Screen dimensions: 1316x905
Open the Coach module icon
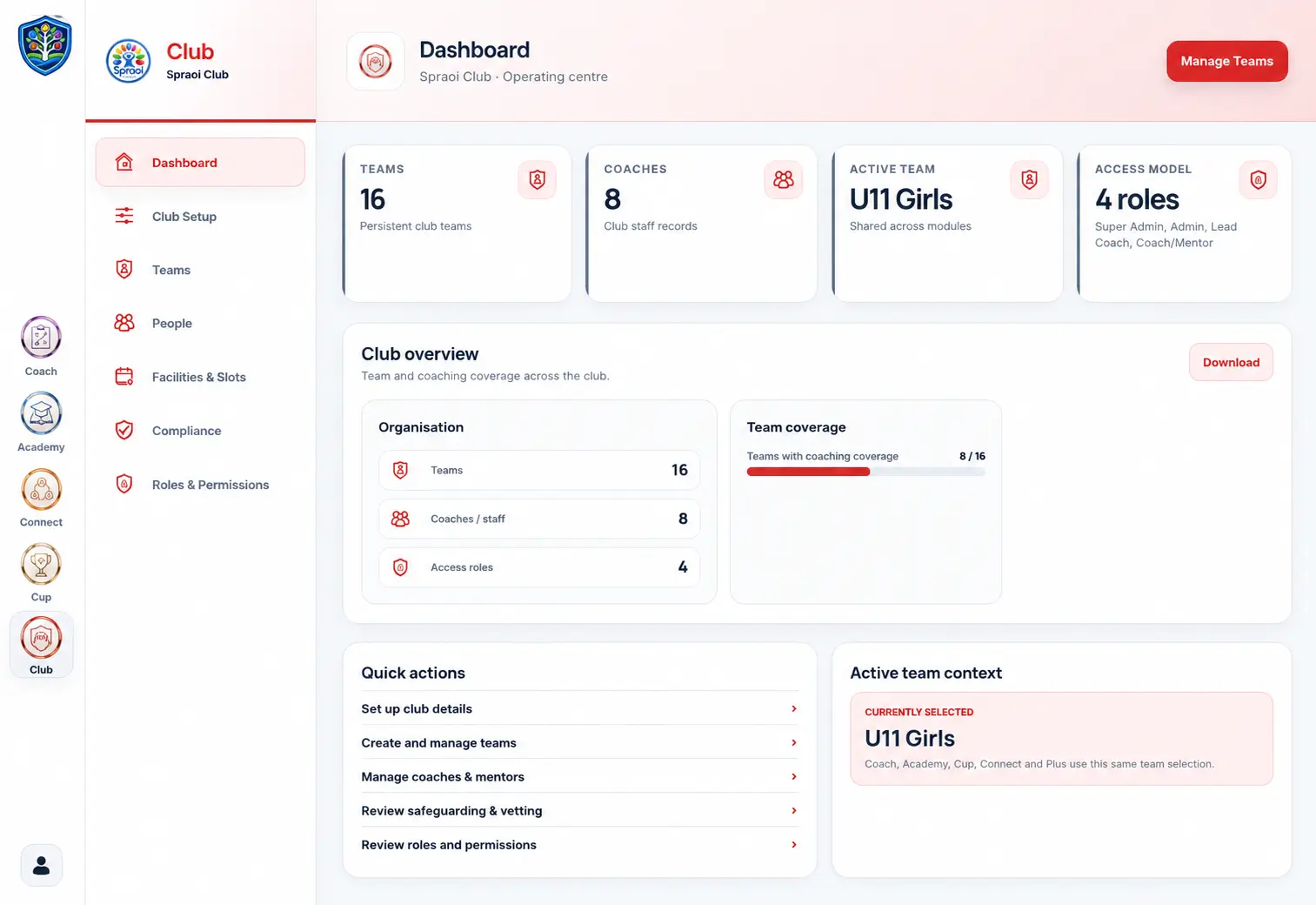point(41,338)
